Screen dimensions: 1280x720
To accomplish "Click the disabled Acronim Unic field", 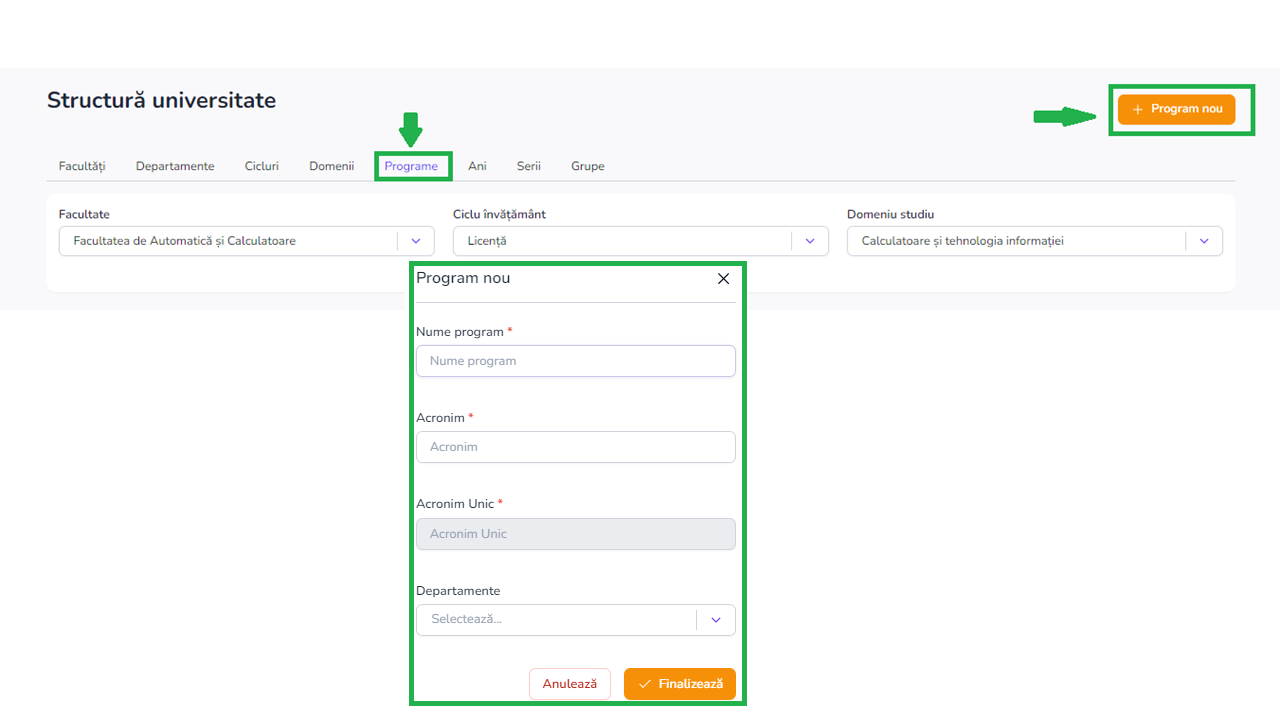I will [575, 534].
